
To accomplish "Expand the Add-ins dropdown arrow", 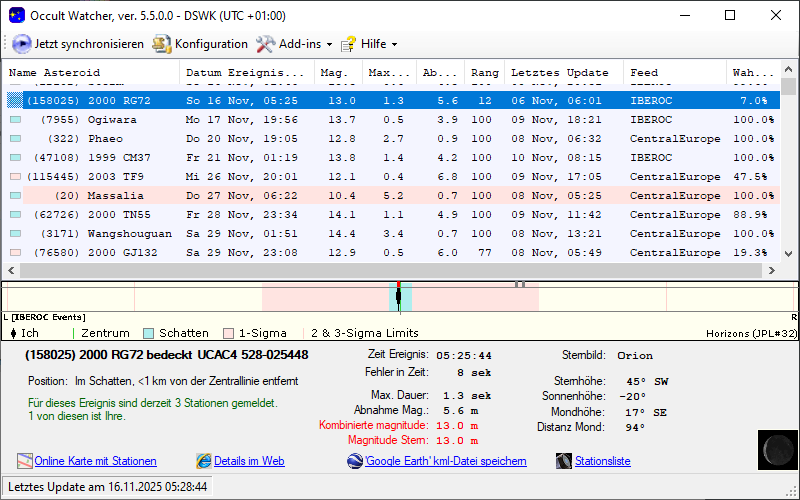I will [329, 45].
